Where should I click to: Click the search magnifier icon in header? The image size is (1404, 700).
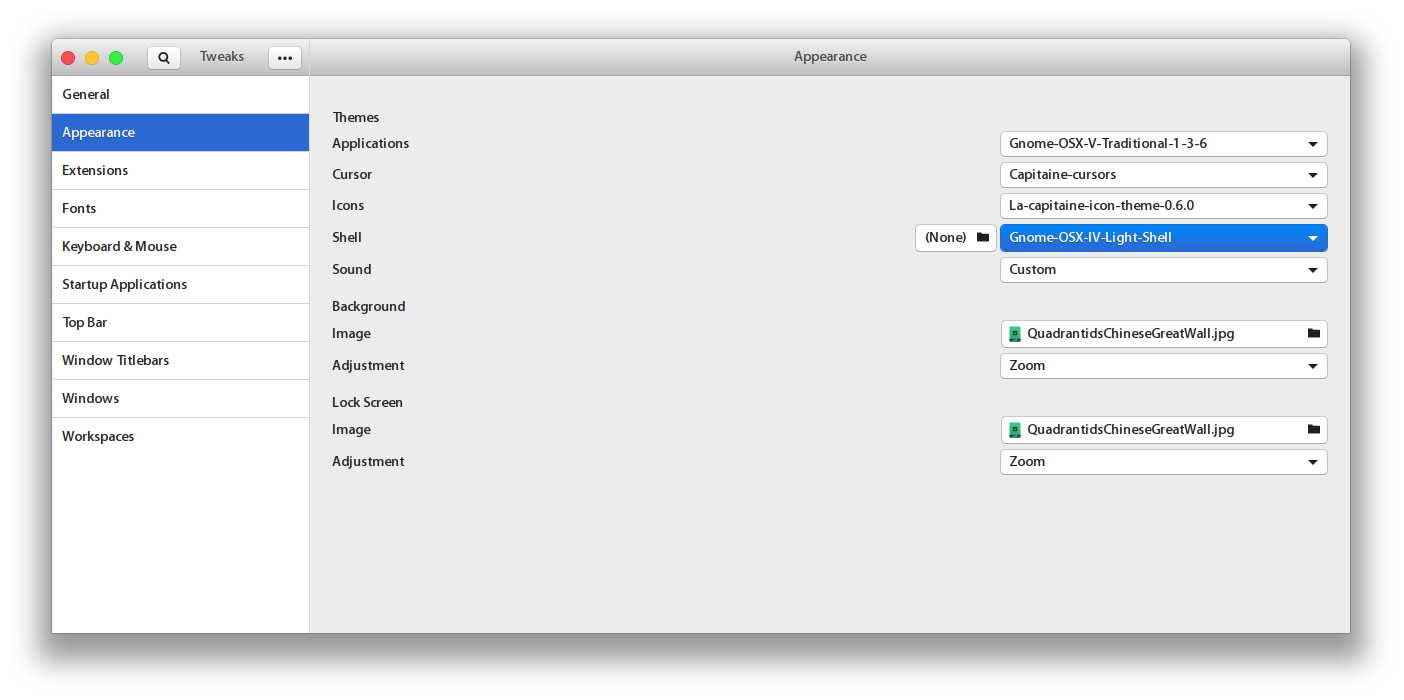164,58
